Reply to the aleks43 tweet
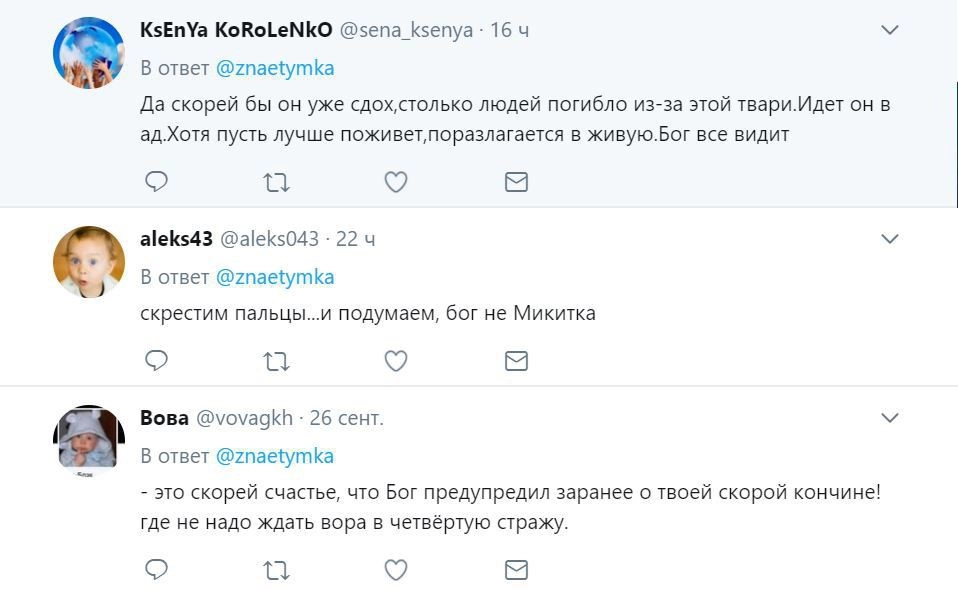Image resolution: width=958 pixels, height=589 pixels. 156,361
